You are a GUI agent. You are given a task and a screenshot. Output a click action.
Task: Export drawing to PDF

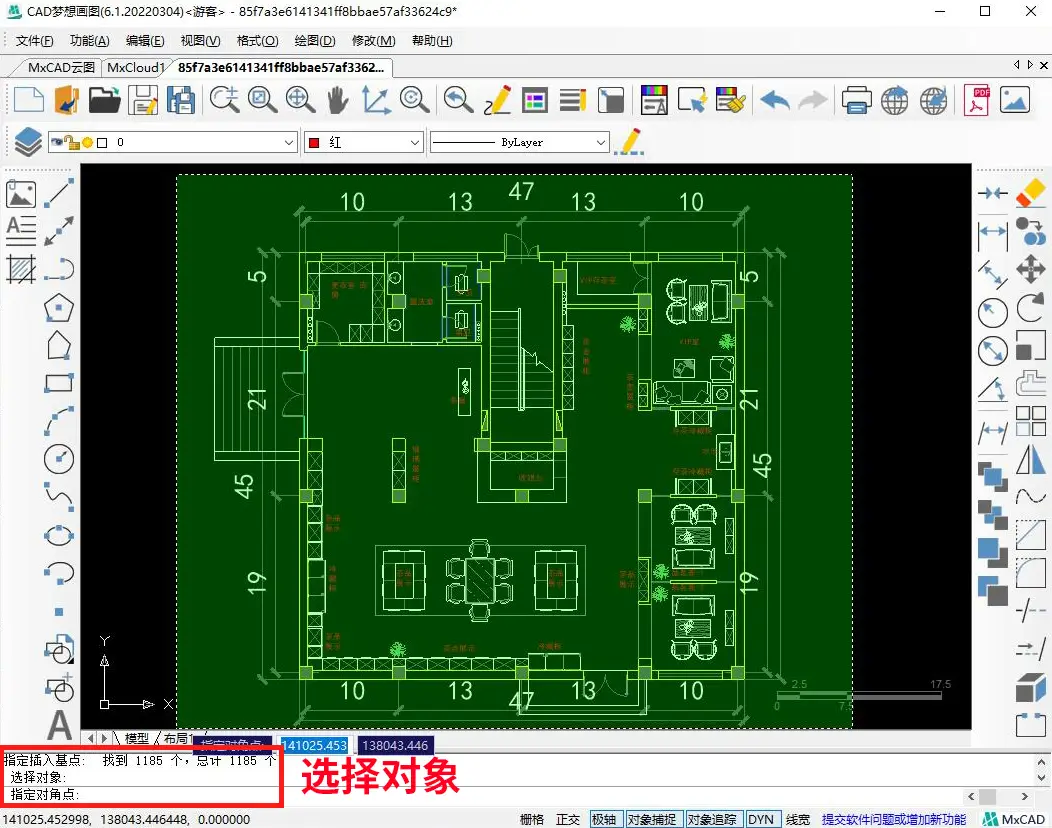click(977, 100)
